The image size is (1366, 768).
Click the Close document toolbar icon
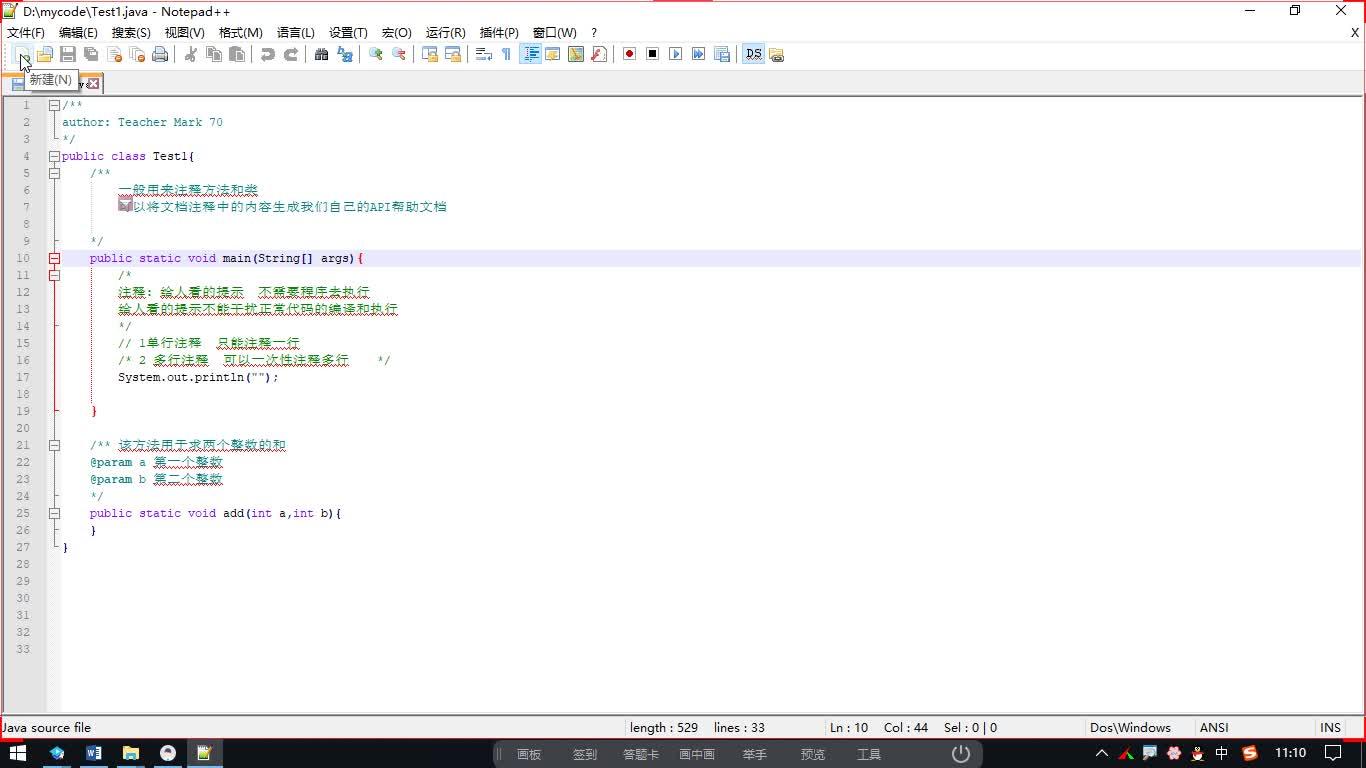point(114,54)
